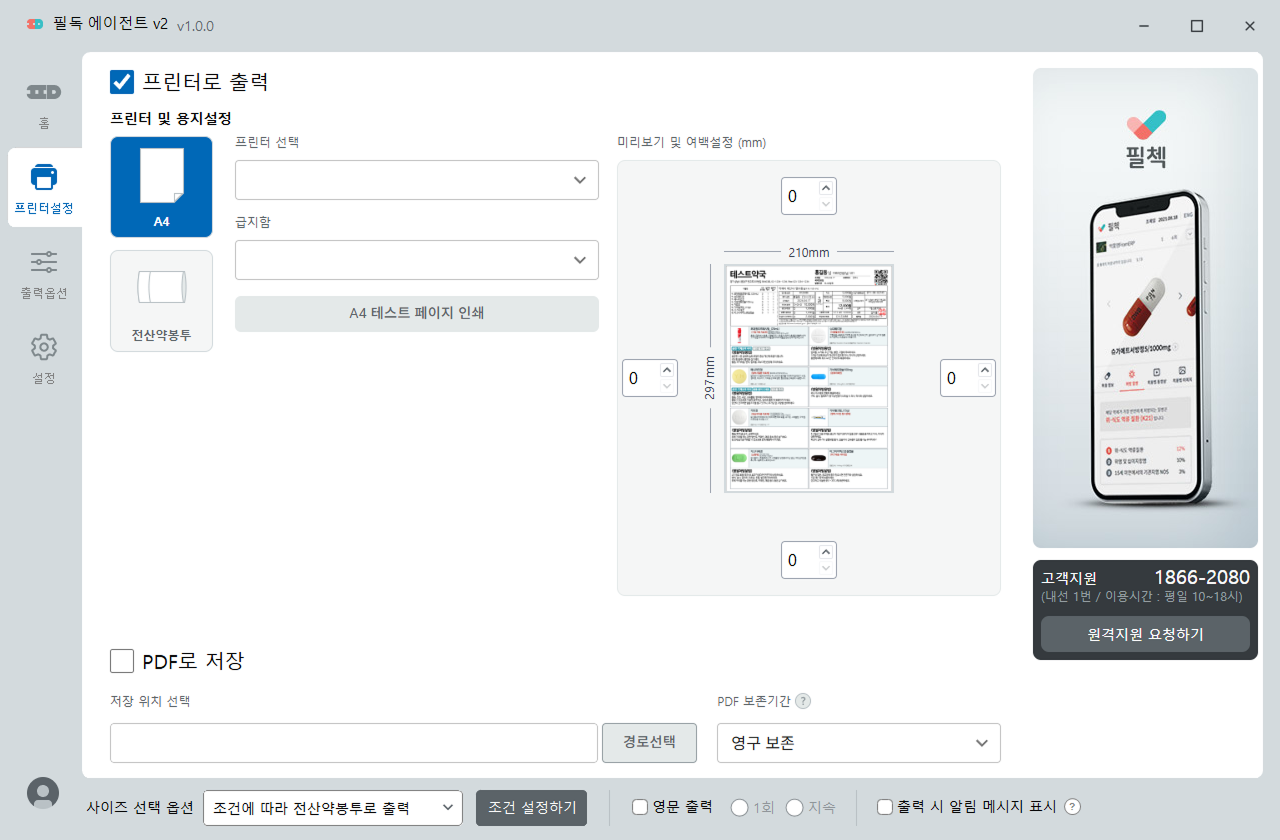1280x840 pixels.
Task: Expand the 급지함 dropdown
Action: click(x=416, y=260)
